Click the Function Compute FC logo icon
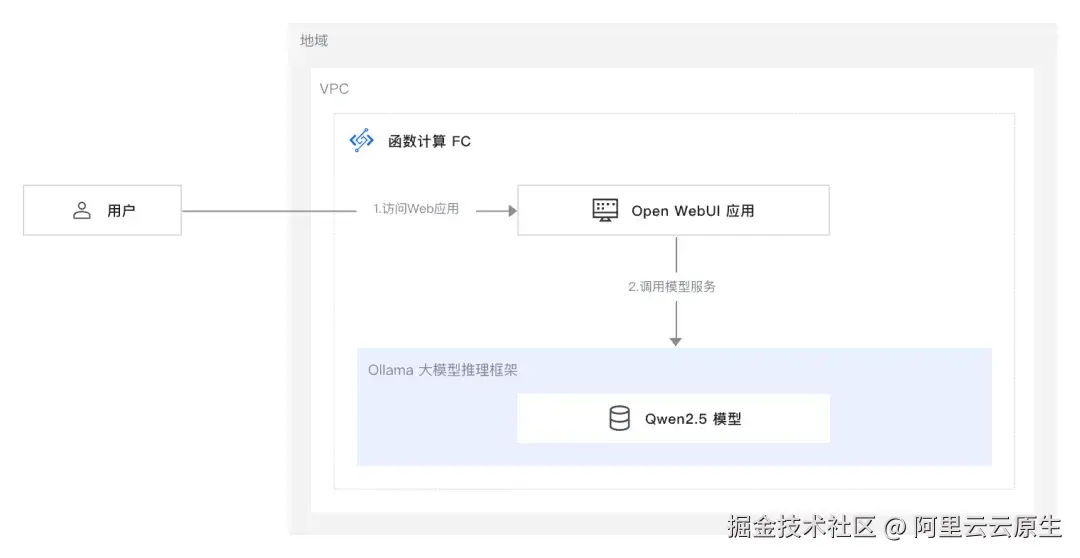This screenshot has height=558, width=1080. 362,141
